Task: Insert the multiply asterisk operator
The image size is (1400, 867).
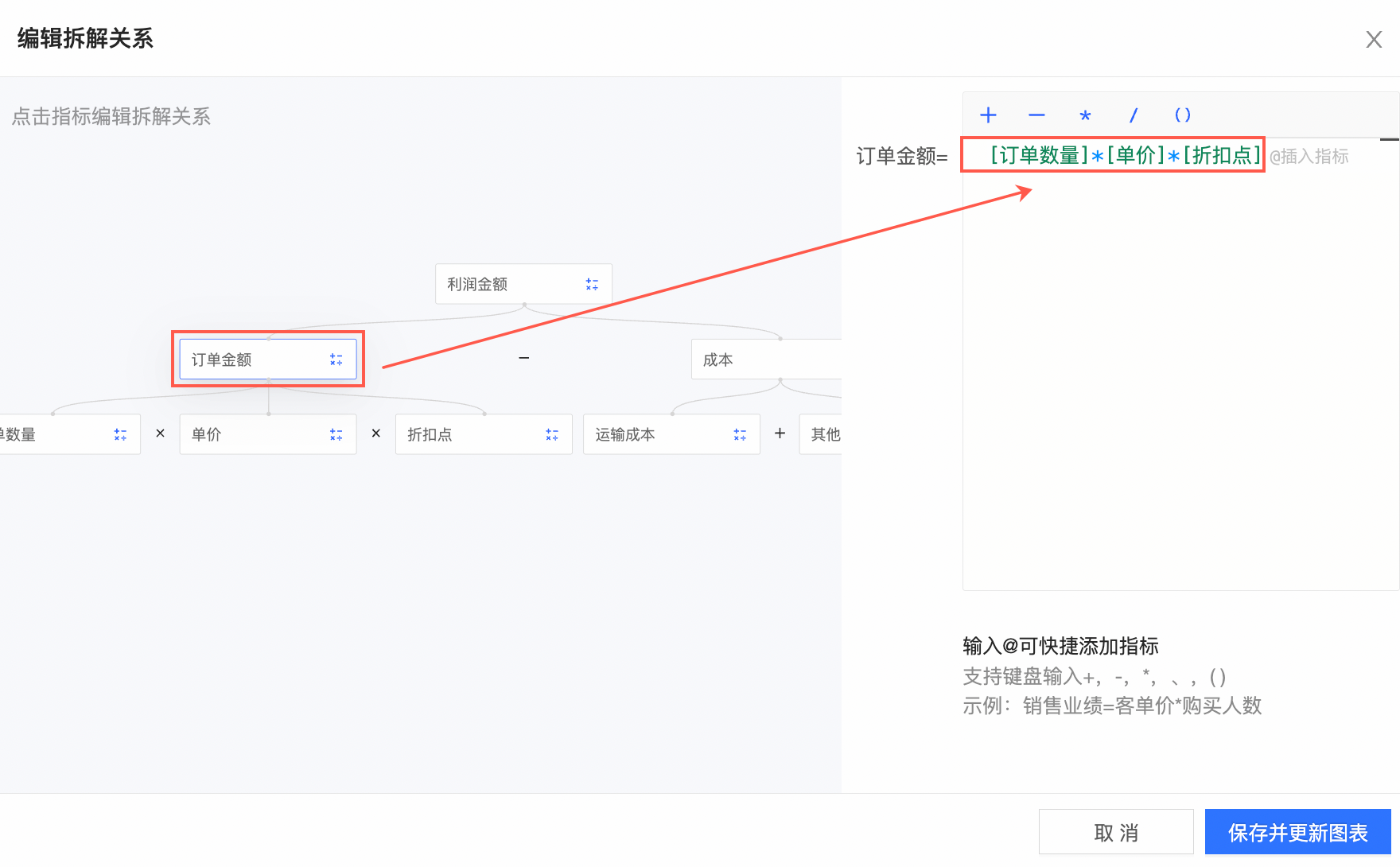Action: coord(1085,116)
